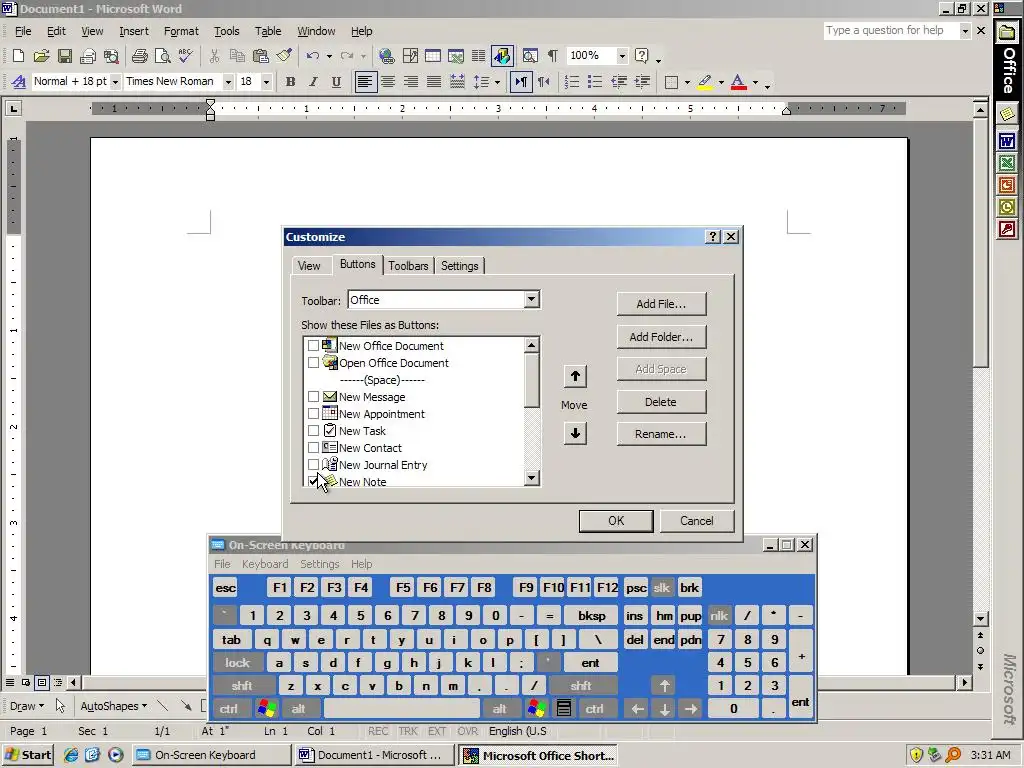1024x768 pixels.
Task: Click the Format Painter brush icon
Action: click(283, 56)
